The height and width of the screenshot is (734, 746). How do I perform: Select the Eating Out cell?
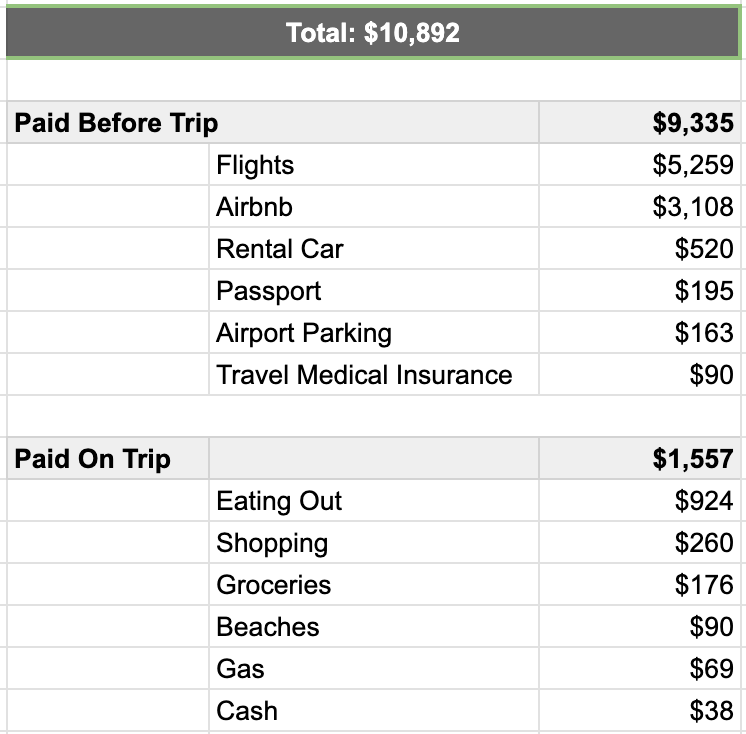[x=374, y=500]
